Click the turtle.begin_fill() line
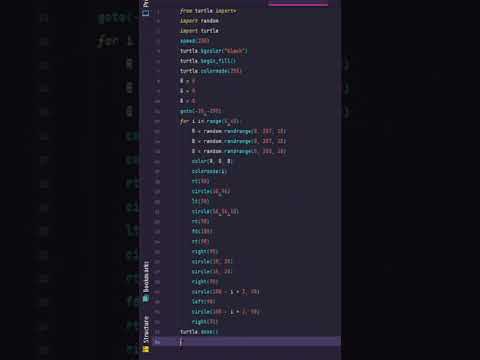This screenshot has width=480, height=360. (208, 61)
